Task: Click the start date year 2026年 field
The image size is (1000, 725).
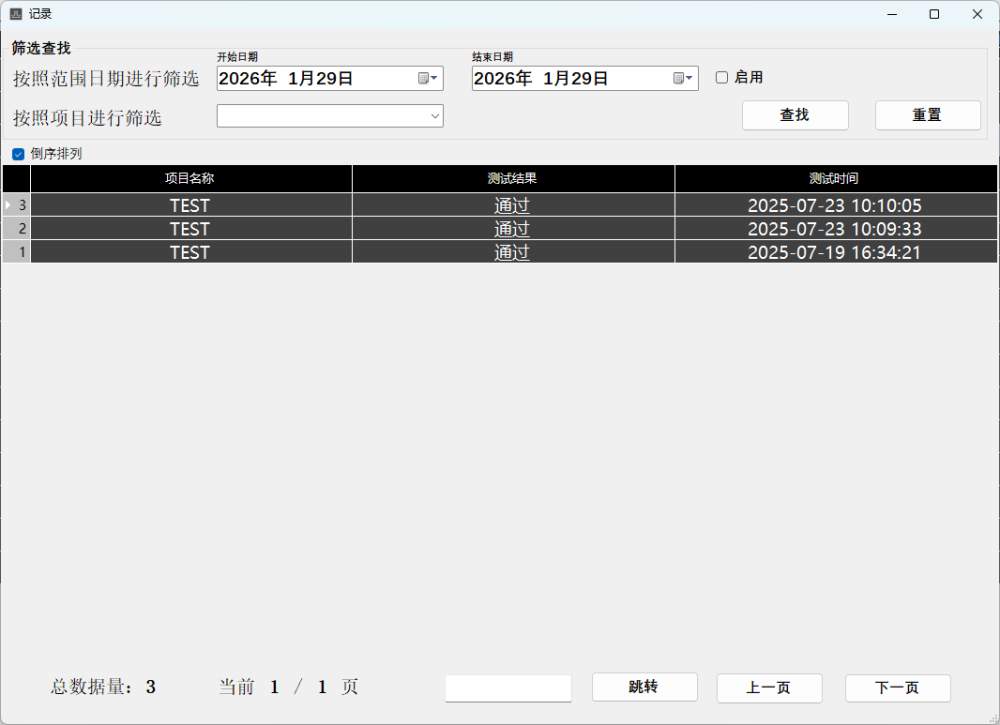Action: click(247, 78)
